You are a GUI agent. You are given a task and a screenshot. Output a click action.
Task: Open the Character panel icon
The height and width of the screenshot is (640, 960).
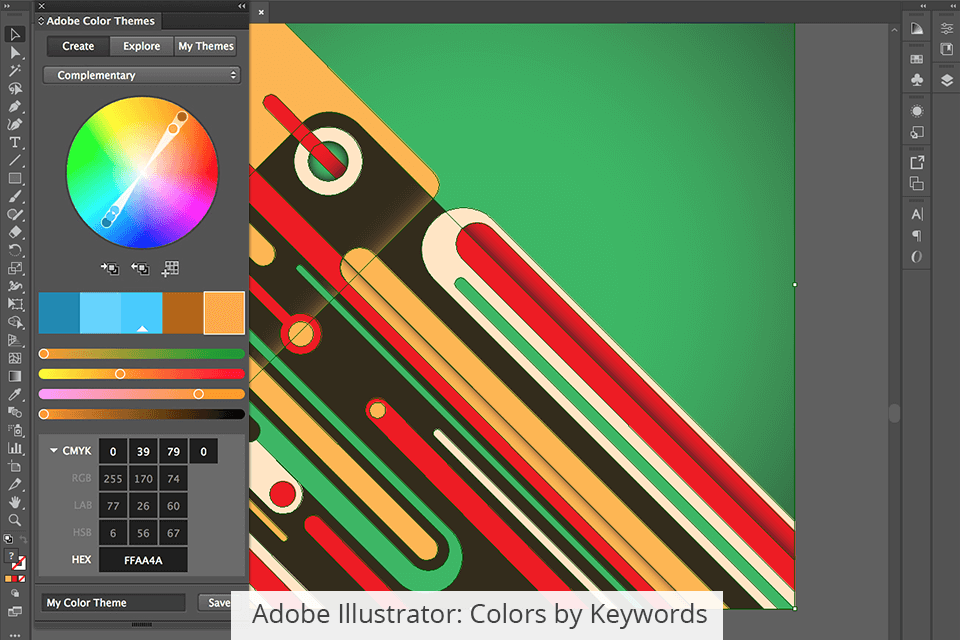[x=917, y=214]
